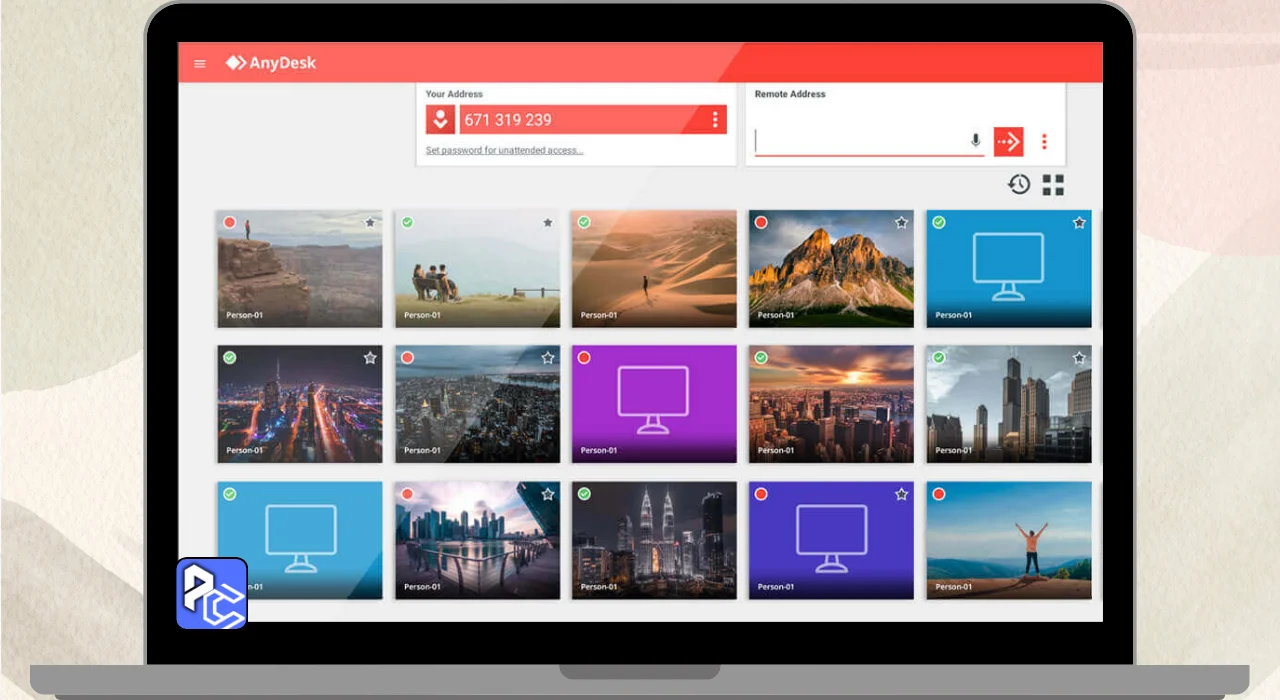1280x700 pixels.
Task: Open the thumbnail of a person on a canyon cliff
Action: pos(300,268)
